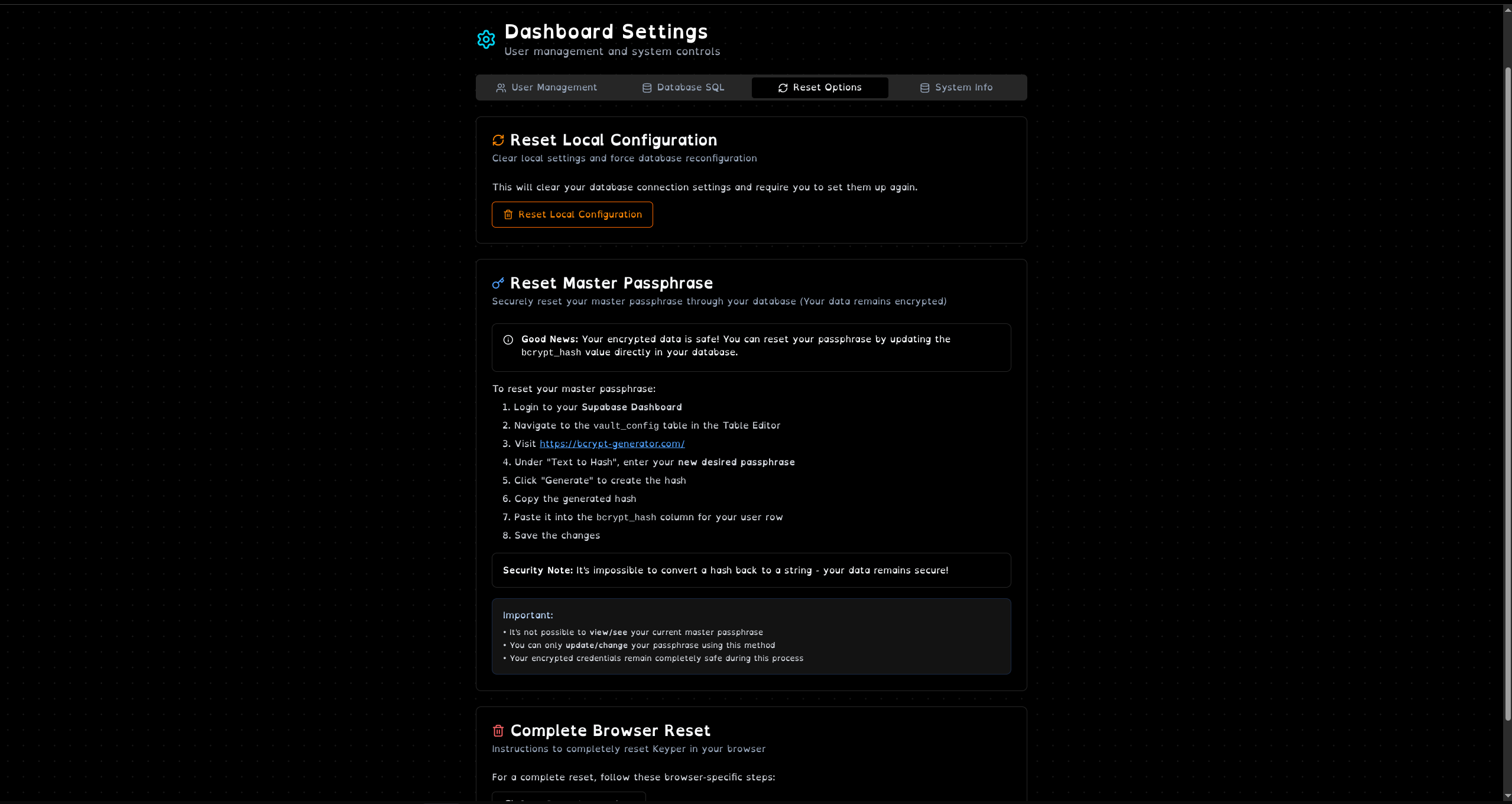This screenshot has height=804, width=1512.
Task: Click 'You can only update/change' bullet
Action: [639, 645]
